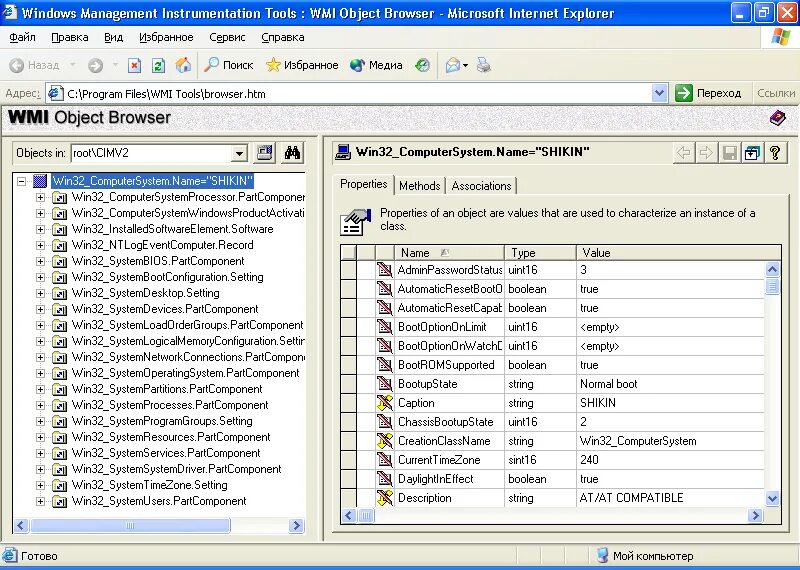Click the object browser back arrow
This screenshot has height=570, width=800.
(684, 153)
